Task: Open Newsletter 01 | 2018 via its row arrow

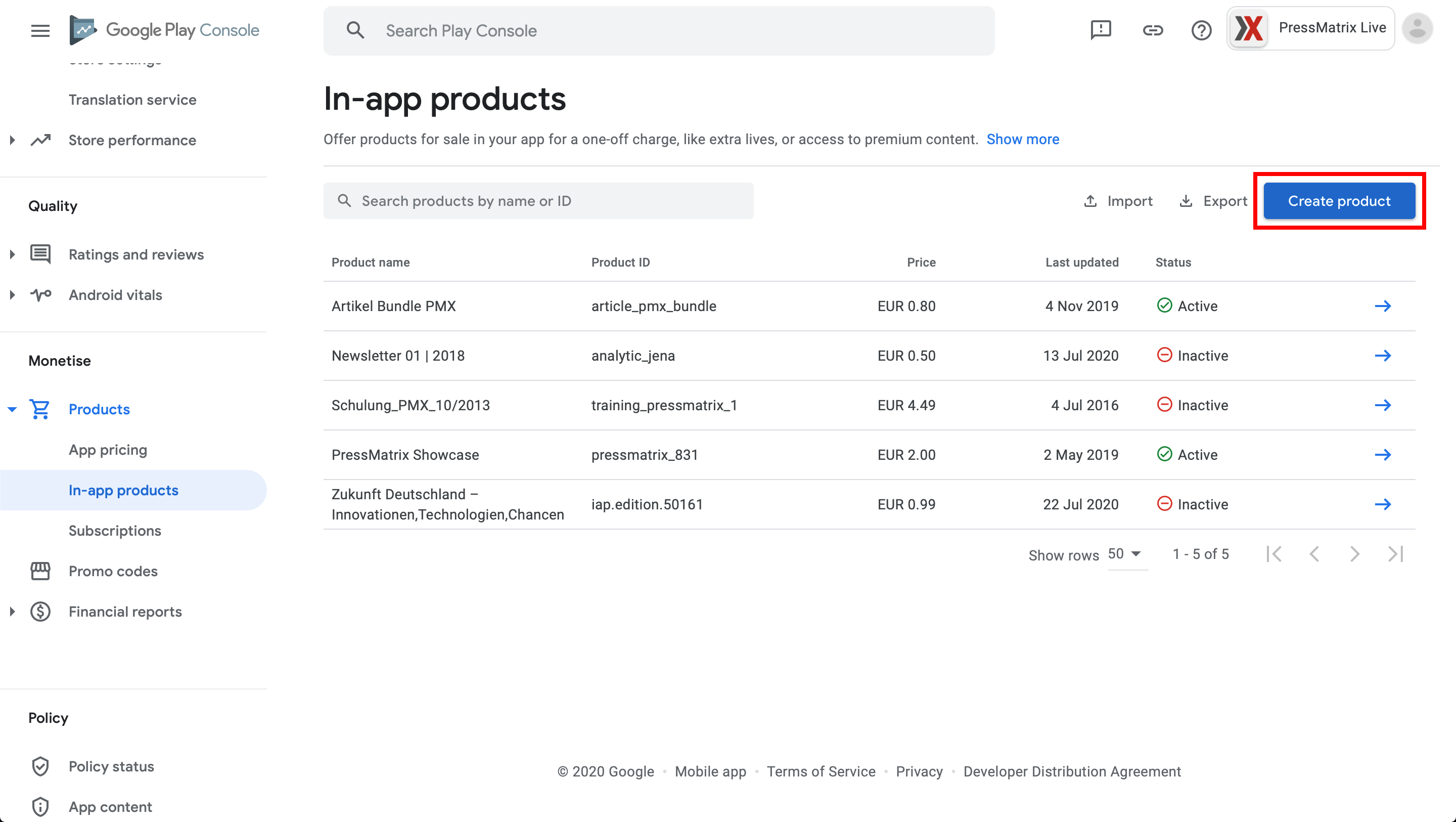Action: tap(1384, 355)
